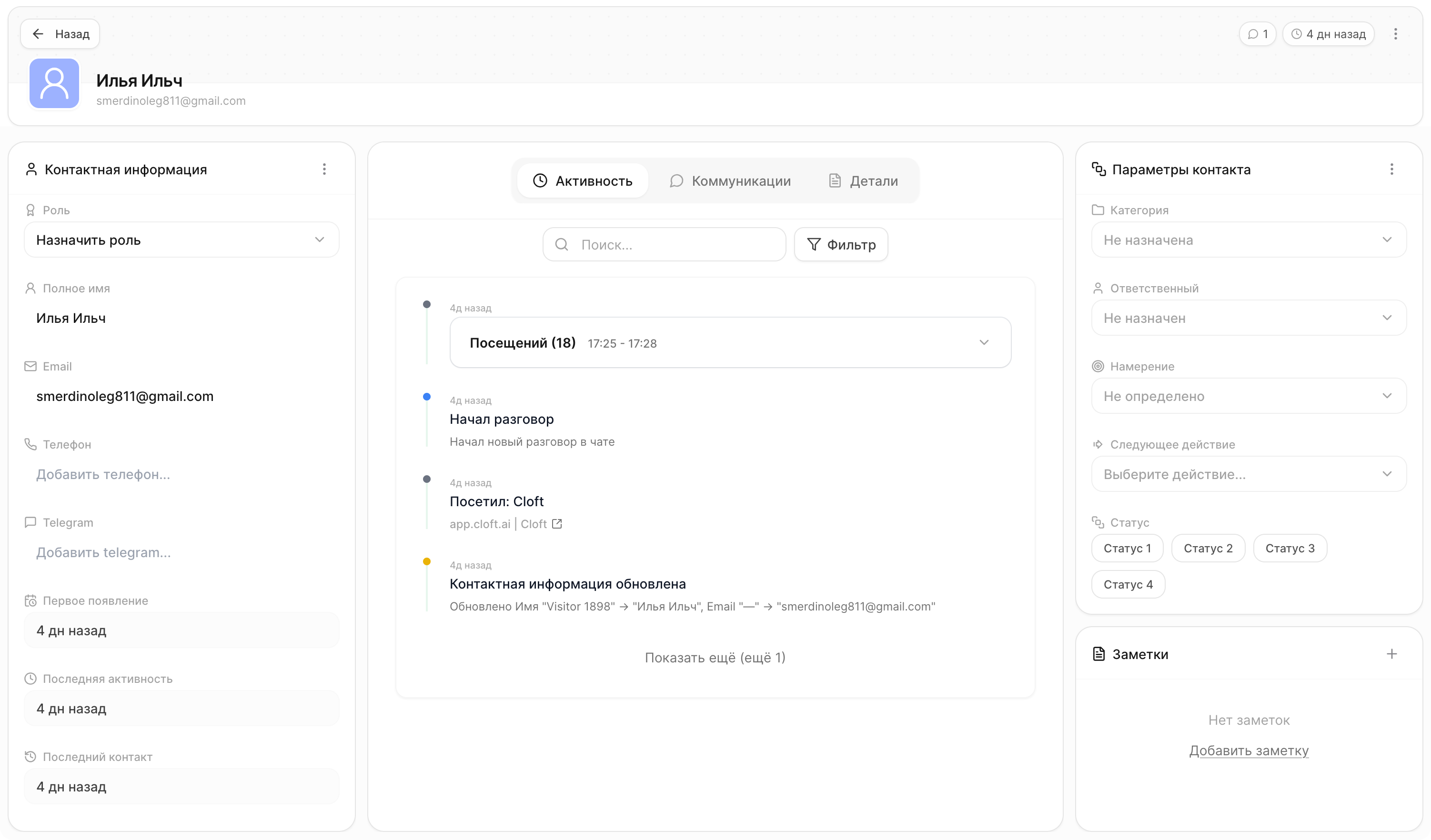
Task: Click the 'Нет заметок' text
Action: coord(1249,720)
